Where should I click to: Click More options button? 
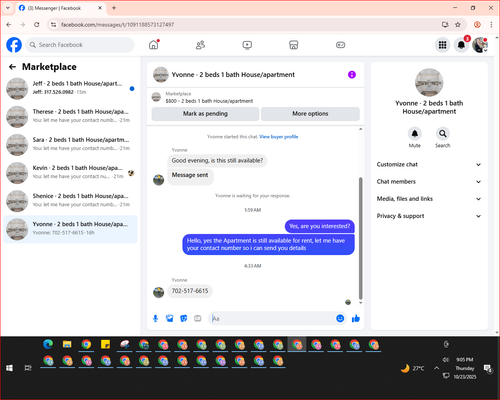tap(310, 114)
